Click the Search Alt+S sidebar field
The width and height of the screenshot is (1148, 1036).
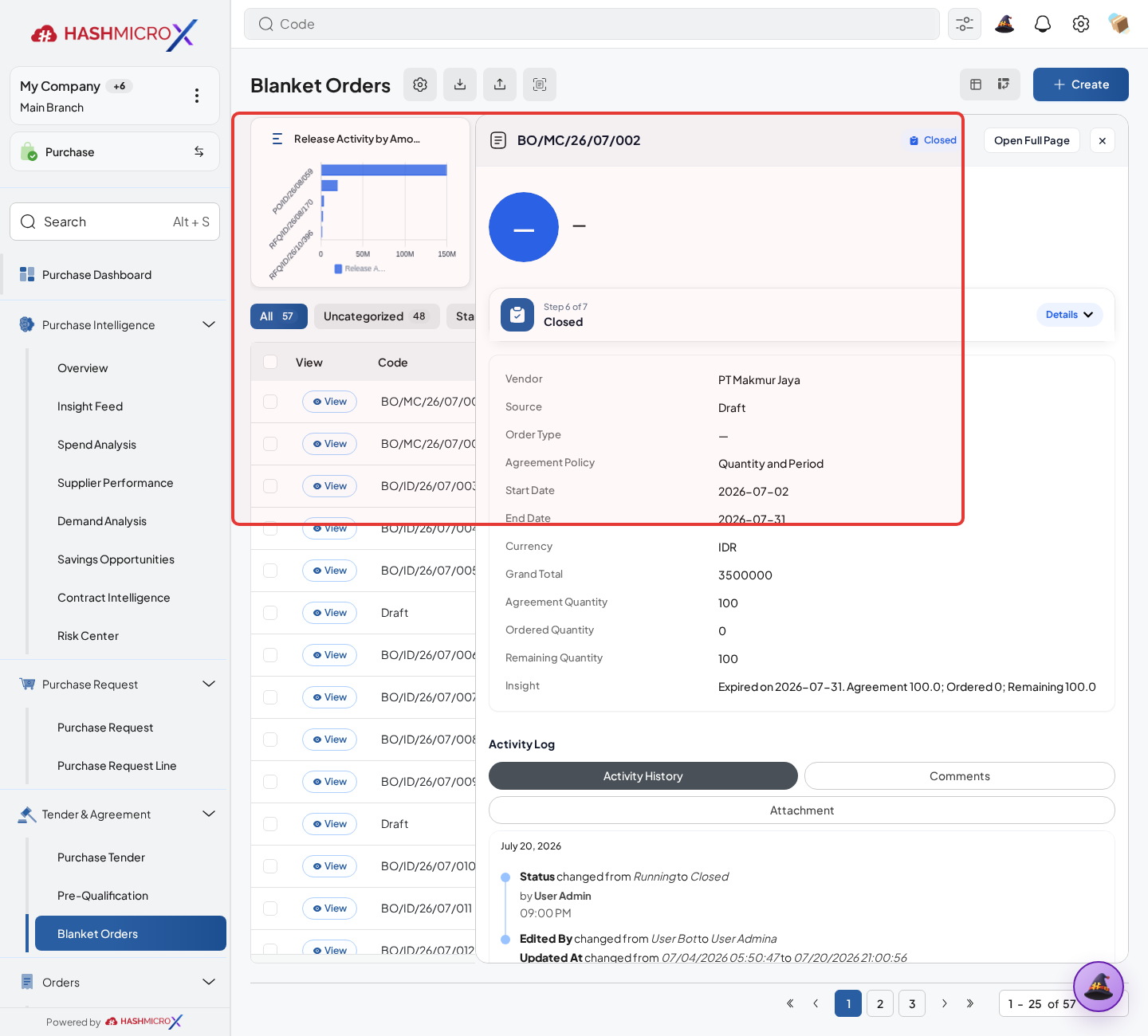click(115, 222)
